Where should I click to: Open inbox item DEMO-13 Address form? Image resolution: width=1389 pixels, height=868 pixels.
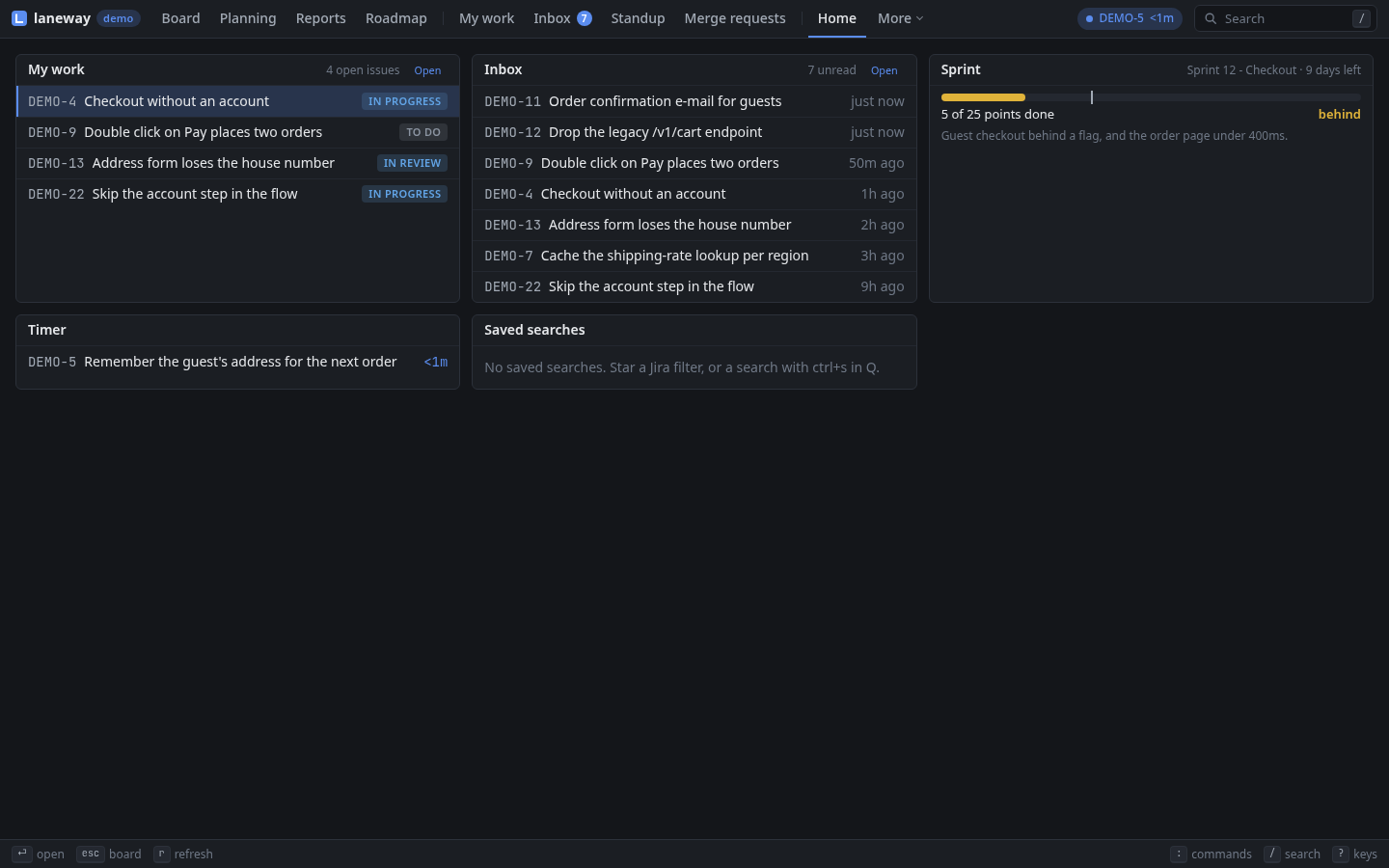tap(694, 225)
